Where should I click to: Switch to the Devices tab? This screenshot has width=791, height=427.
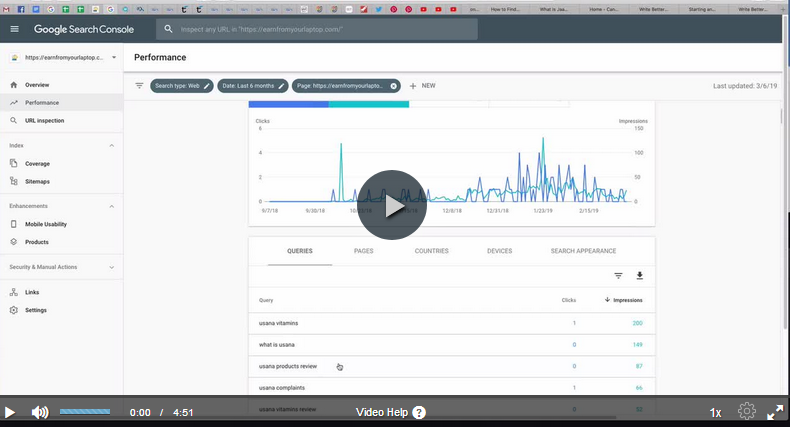tap(499, 251)
